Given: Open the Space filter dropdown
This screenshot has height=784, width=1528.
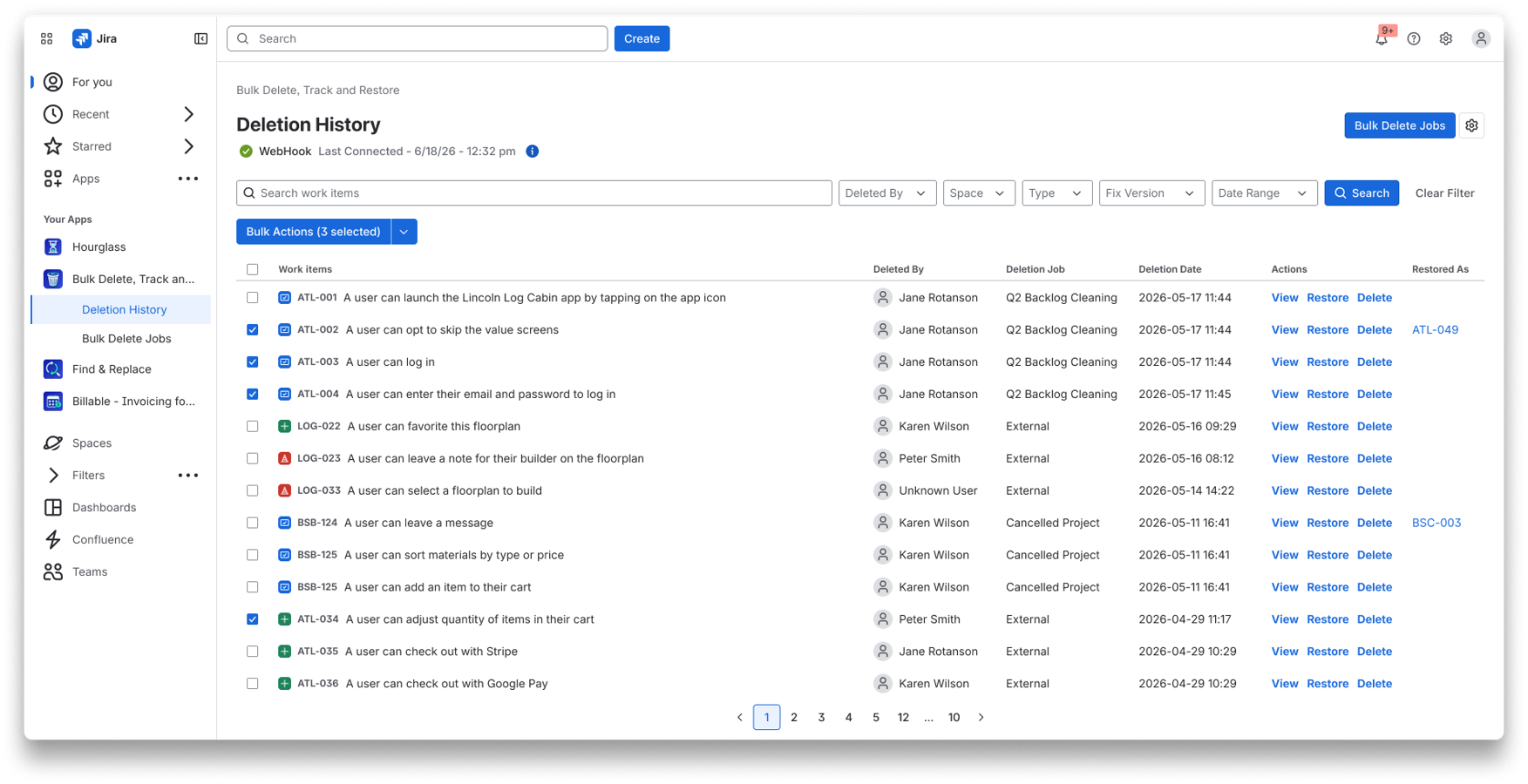Looking at the screenshot, I should [979, 193].
